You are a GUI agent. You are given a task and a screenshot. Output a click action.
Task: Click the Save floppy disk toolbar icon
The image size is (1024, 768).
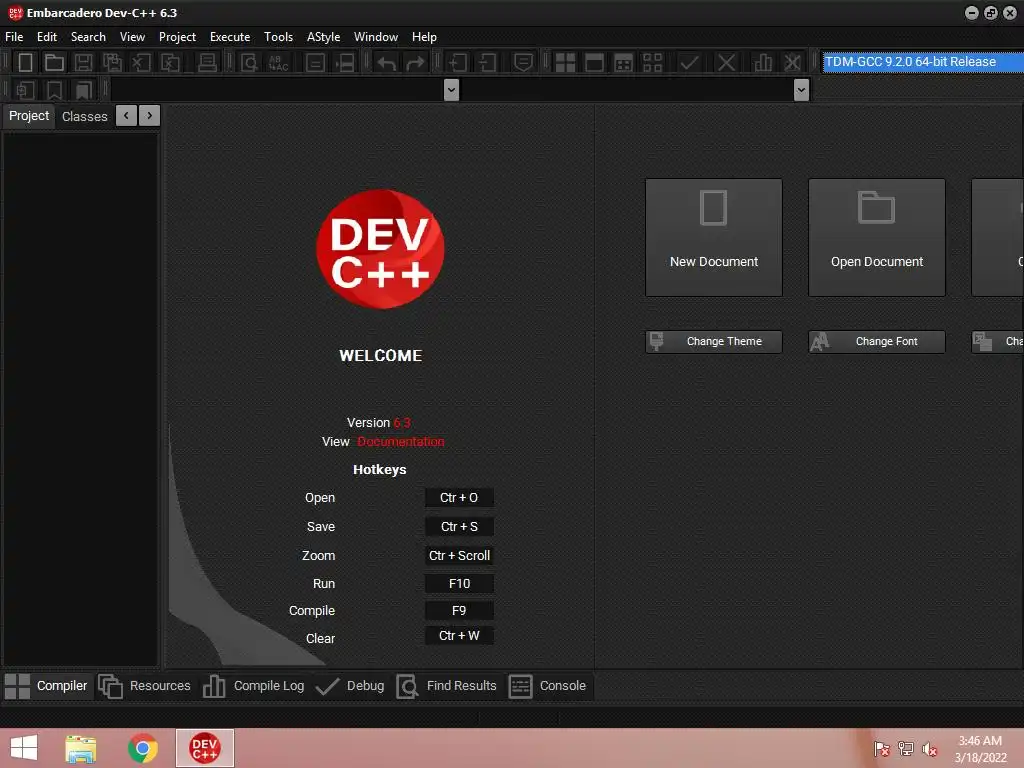pyautogui.click(x=83, y=62)
